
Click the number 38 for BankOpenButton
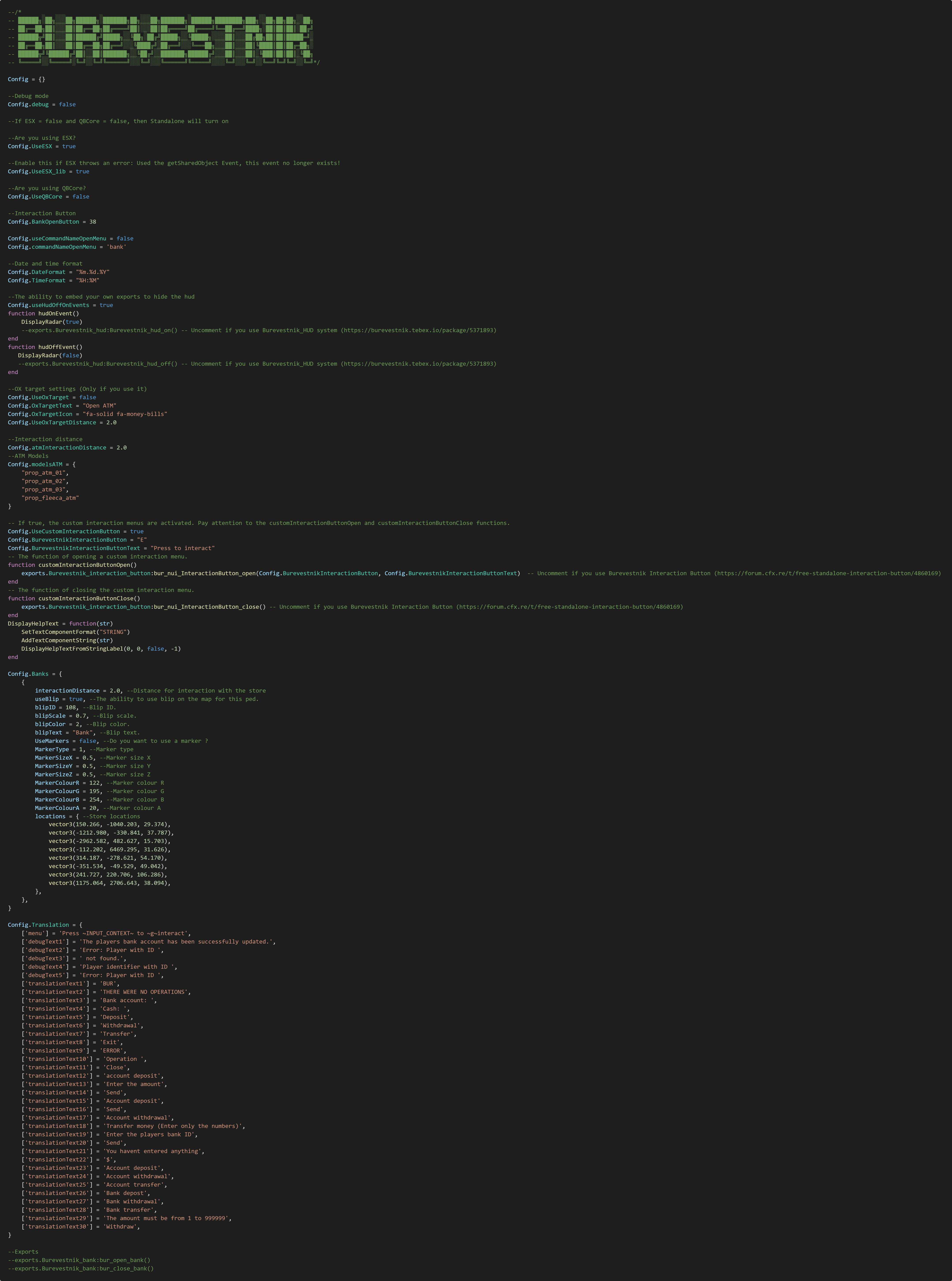93,221
